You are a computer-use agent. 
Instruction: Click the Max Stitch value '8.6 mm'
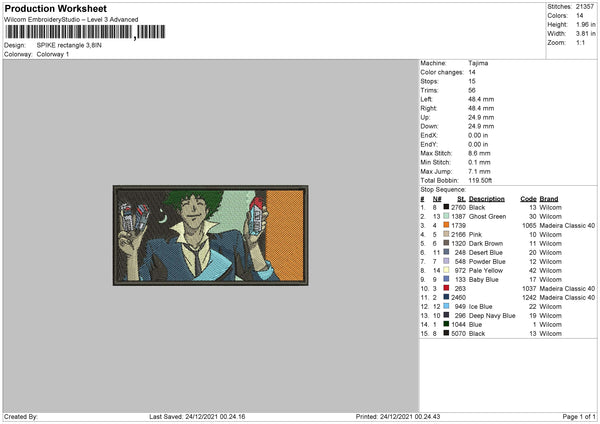479,153
